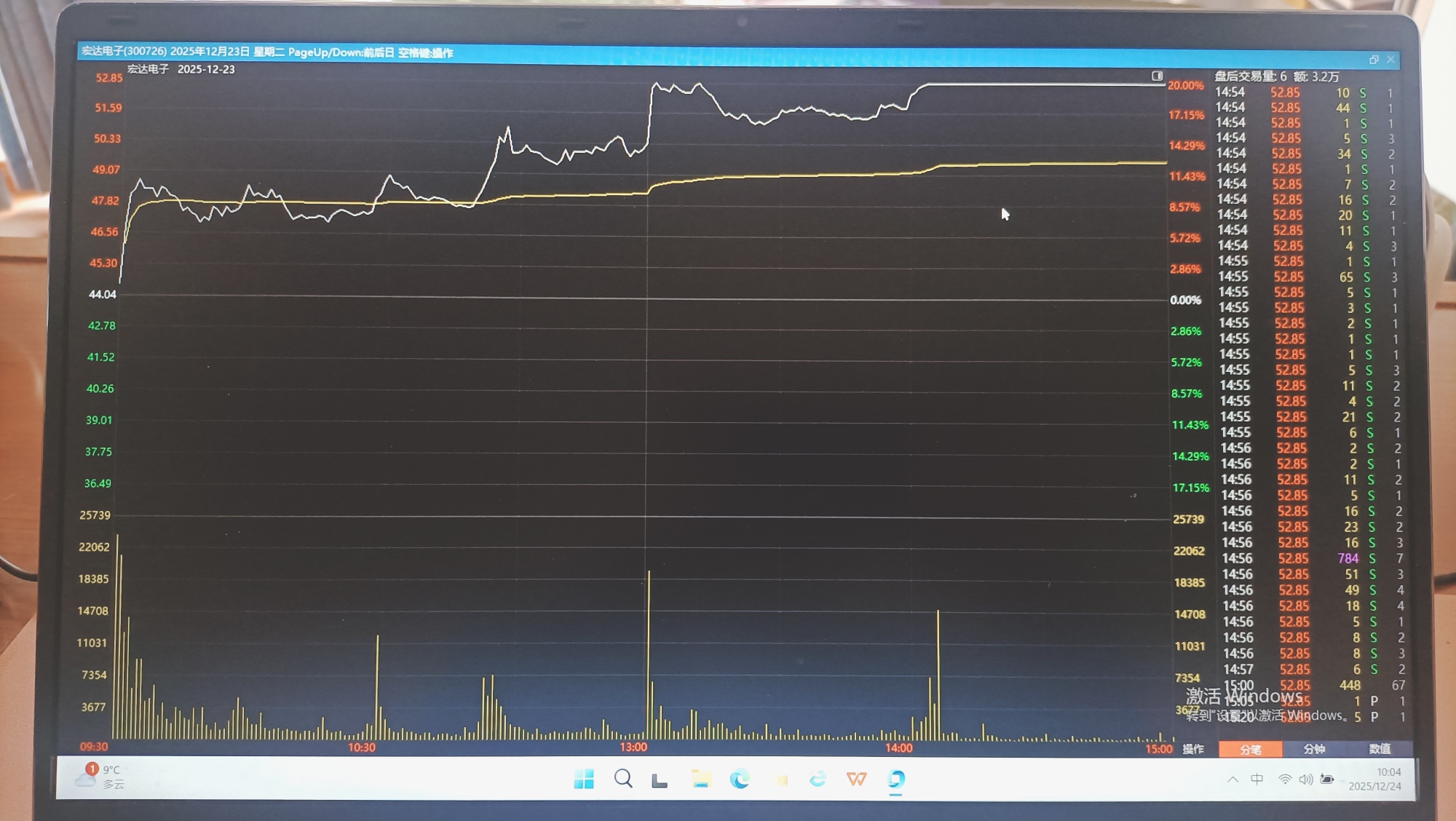The width and height of the screenshot is (1456, 821).
Task: Open the clock showing 10:04 in the tray
Action: pyautogui.click(x=1375, y=779)
